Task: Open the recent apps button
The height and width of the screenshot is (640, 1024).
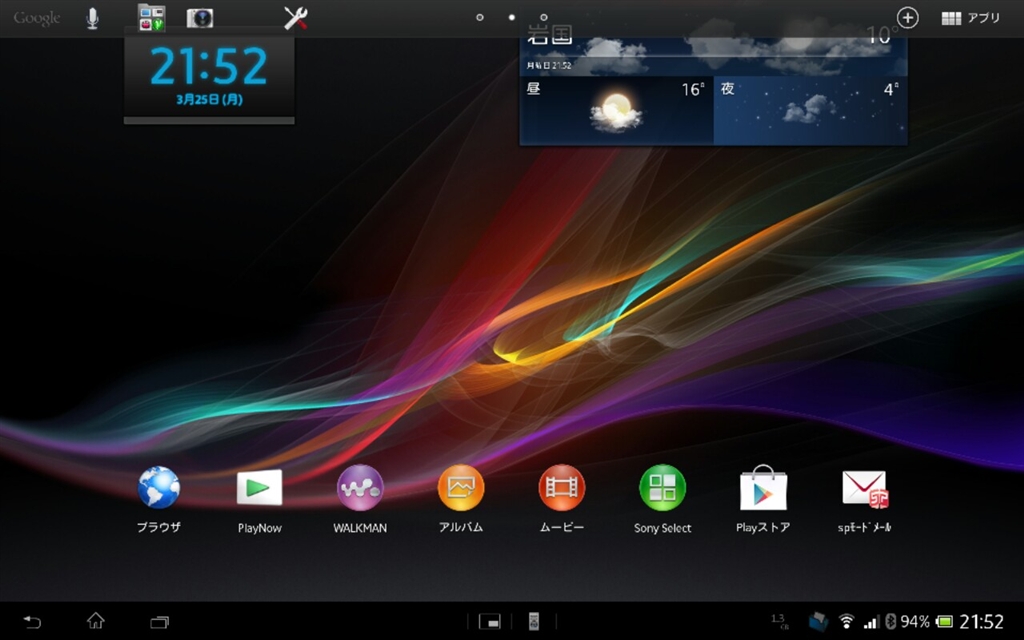Action: [159, 622]
